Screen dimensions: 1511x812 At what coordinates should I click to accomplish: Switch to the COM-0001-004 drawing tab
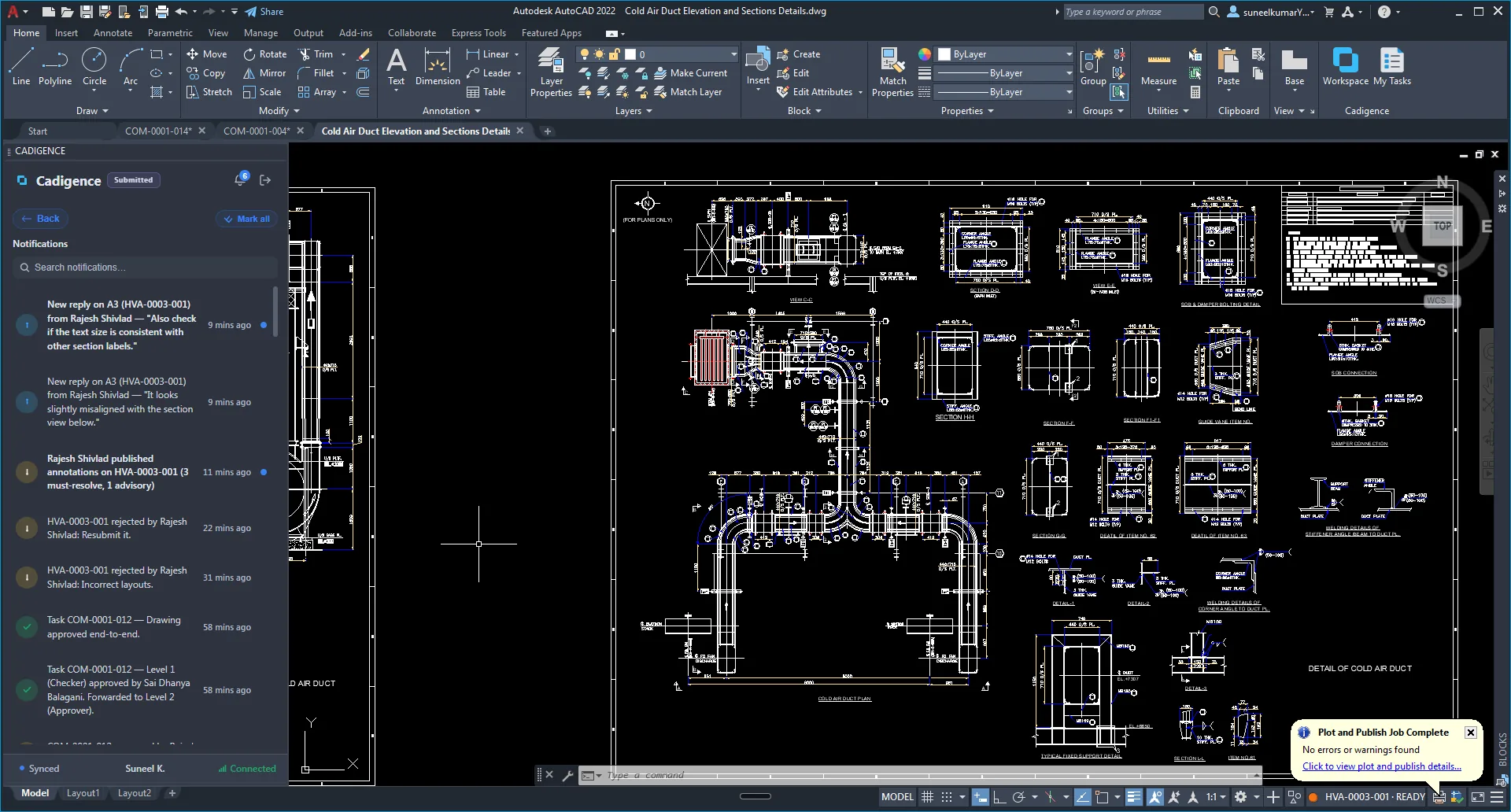(257, 131)
